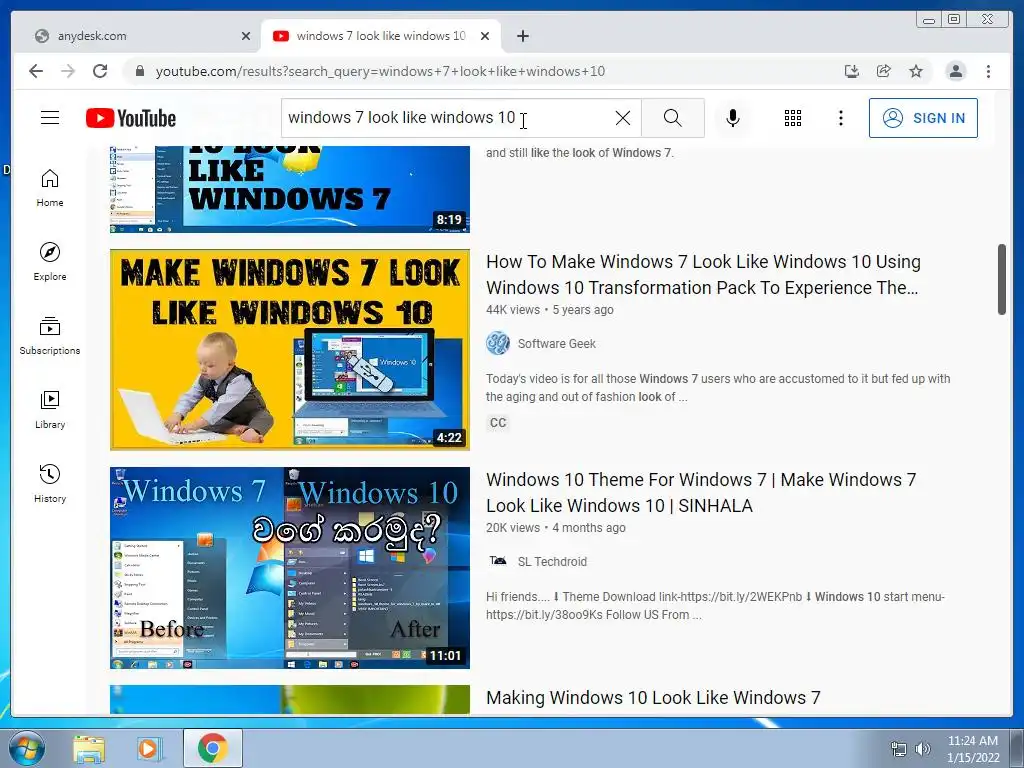
Task: Click the CC badge under Software Geek video
Action: (x=498, y=423)
